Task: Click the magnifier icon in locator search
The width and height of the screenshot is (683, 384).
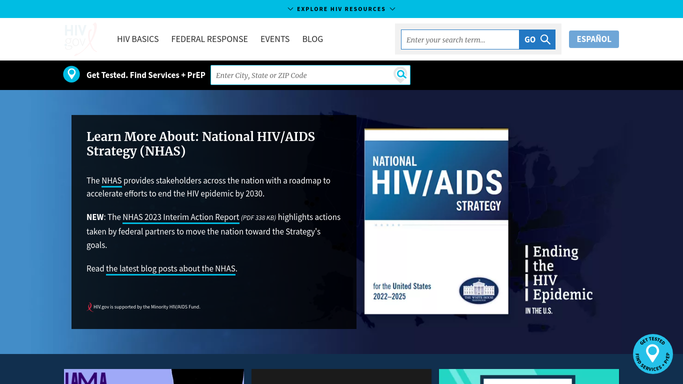Action: [401, 74]
